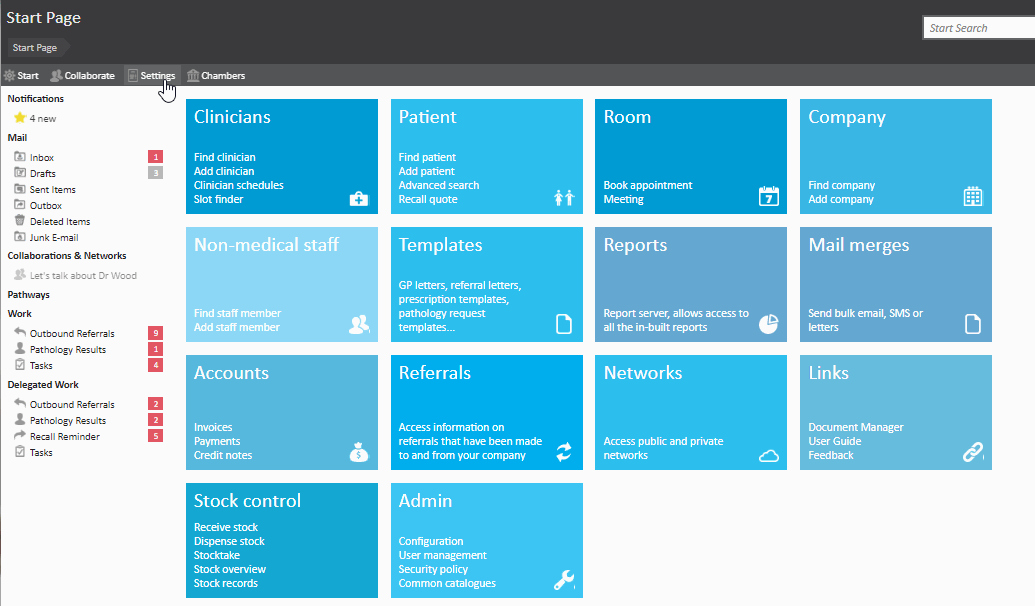Screen dimensions: 1035x606
Task: Click the cloud icon on Networks tile
Action: point(768,455)
